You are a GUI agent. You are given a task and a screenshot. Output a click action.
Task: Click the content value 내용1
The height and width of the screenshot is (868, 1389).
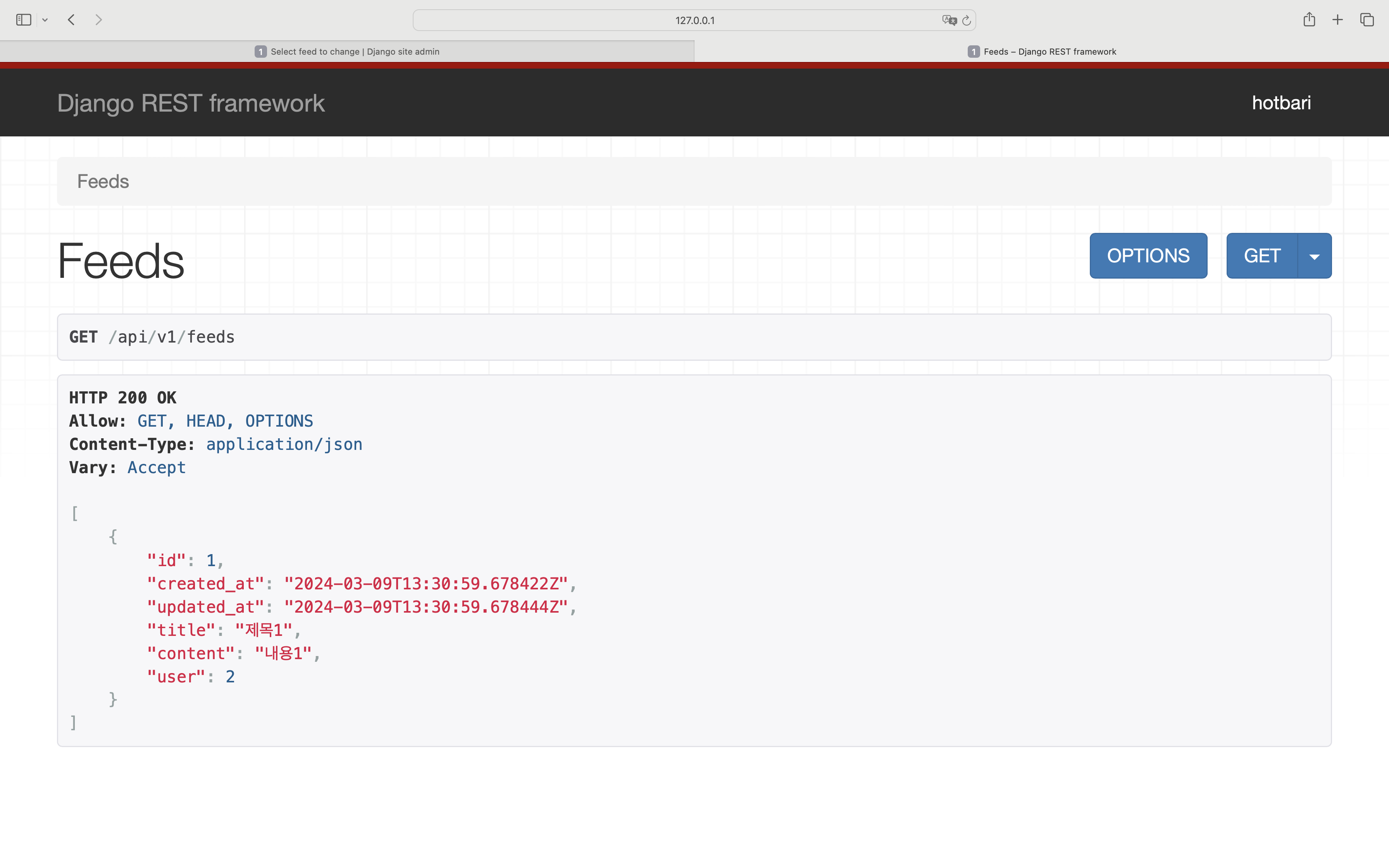[x=284, y=653]
